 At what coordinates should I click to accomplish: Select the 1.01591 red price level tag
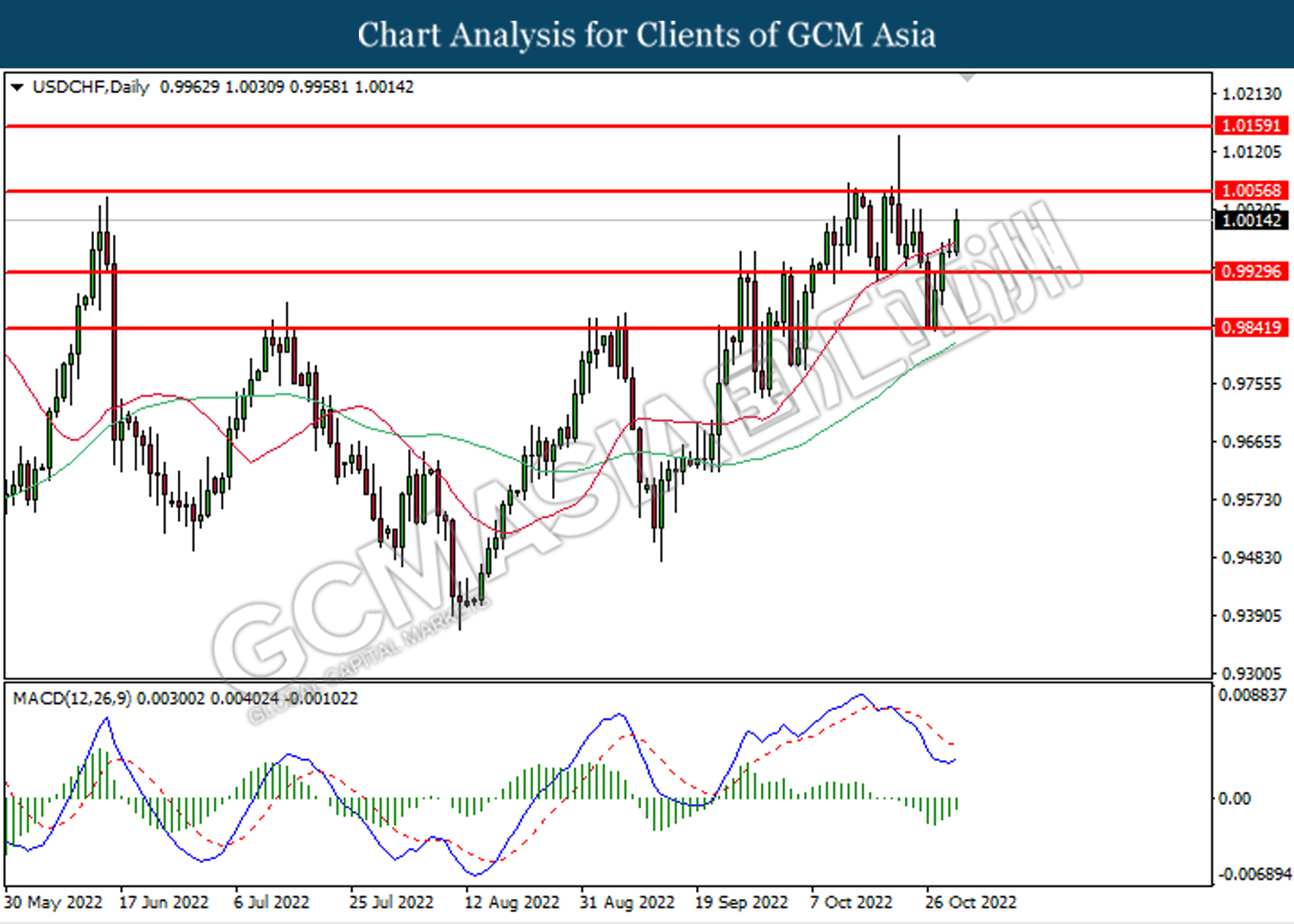tap(1252, 126)
